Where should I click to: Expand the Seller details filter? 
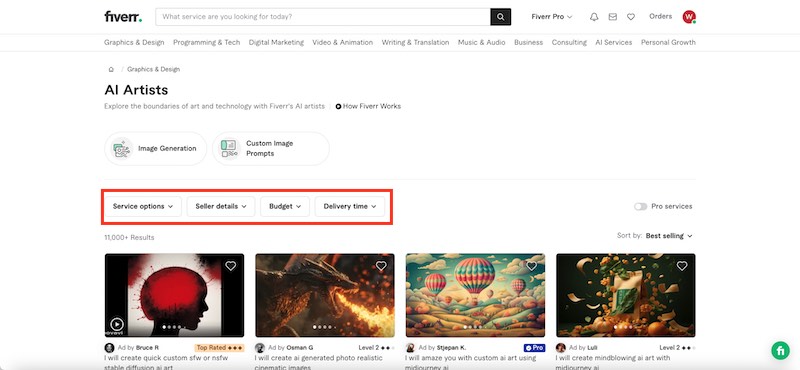(x=221, y=206)
